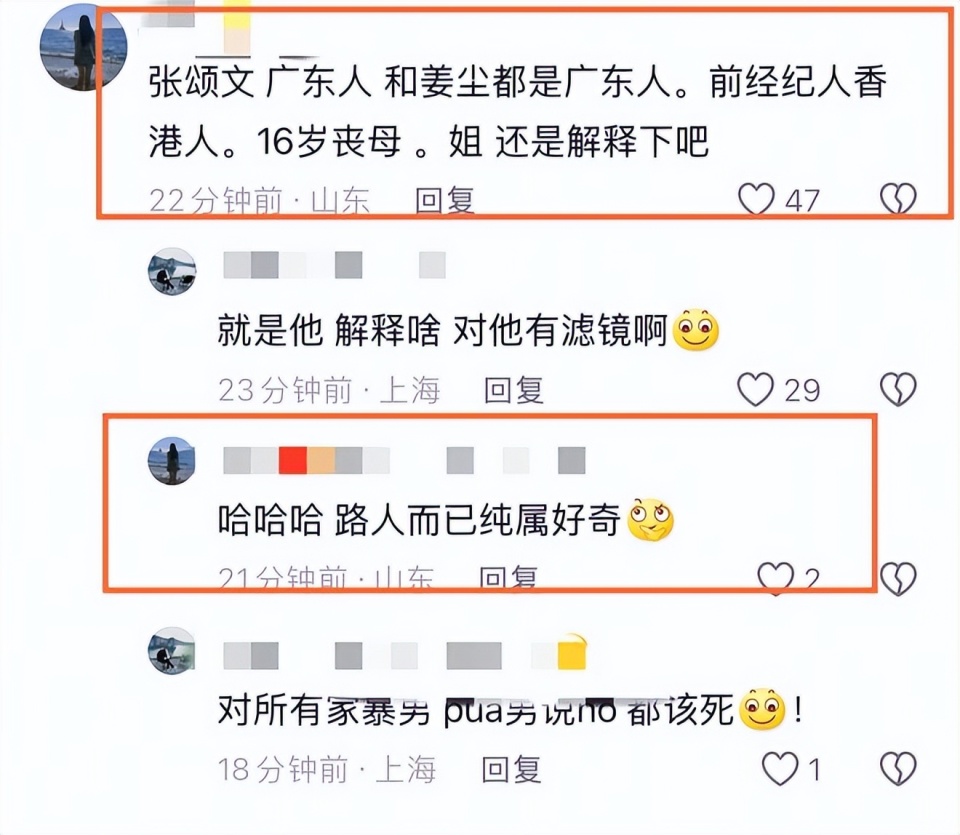Like the reply posted 18分钟前
This screenshot has height=835, width=960.
click(x=780, y=769)
